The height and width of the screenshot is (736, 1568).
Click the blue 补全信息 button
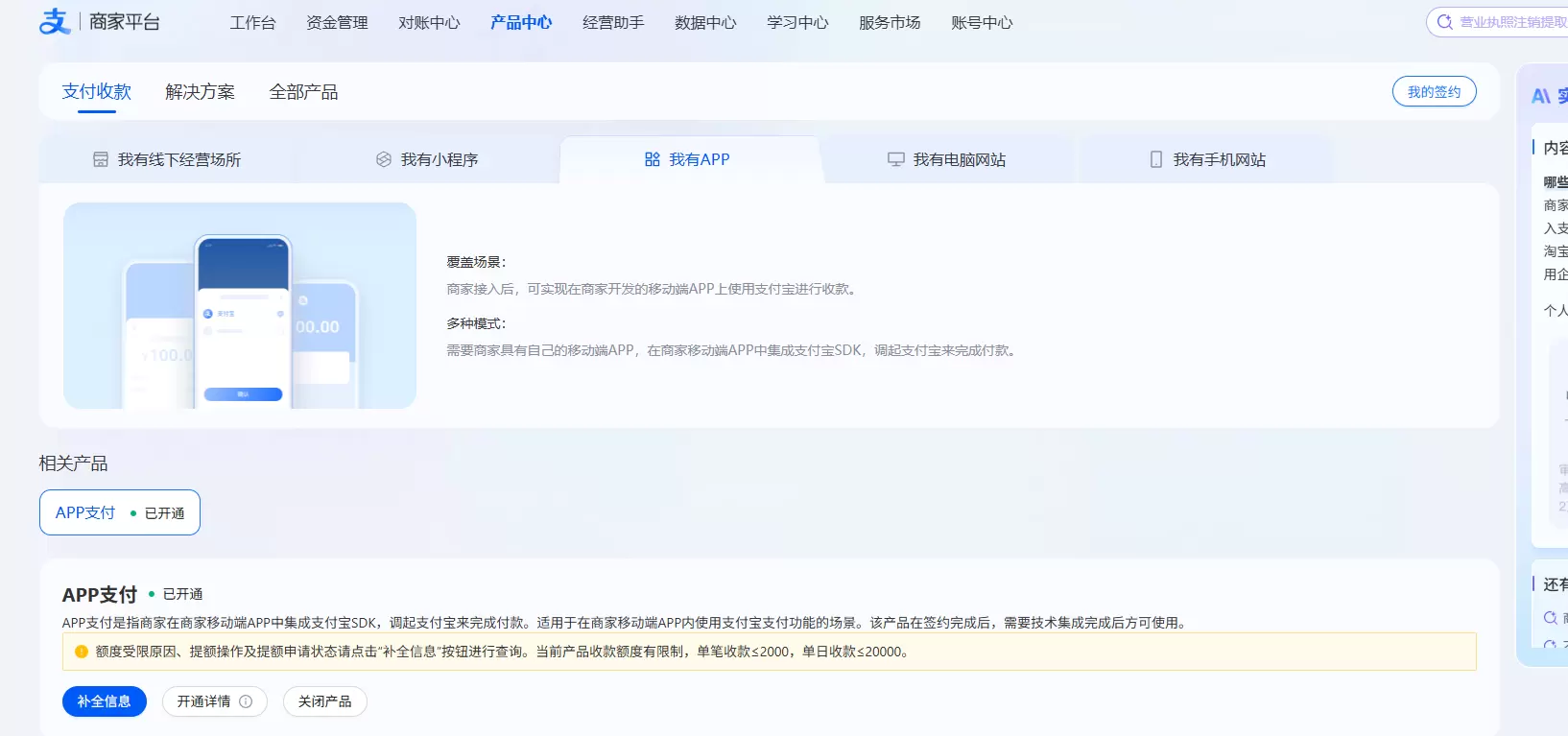[105, 701]
